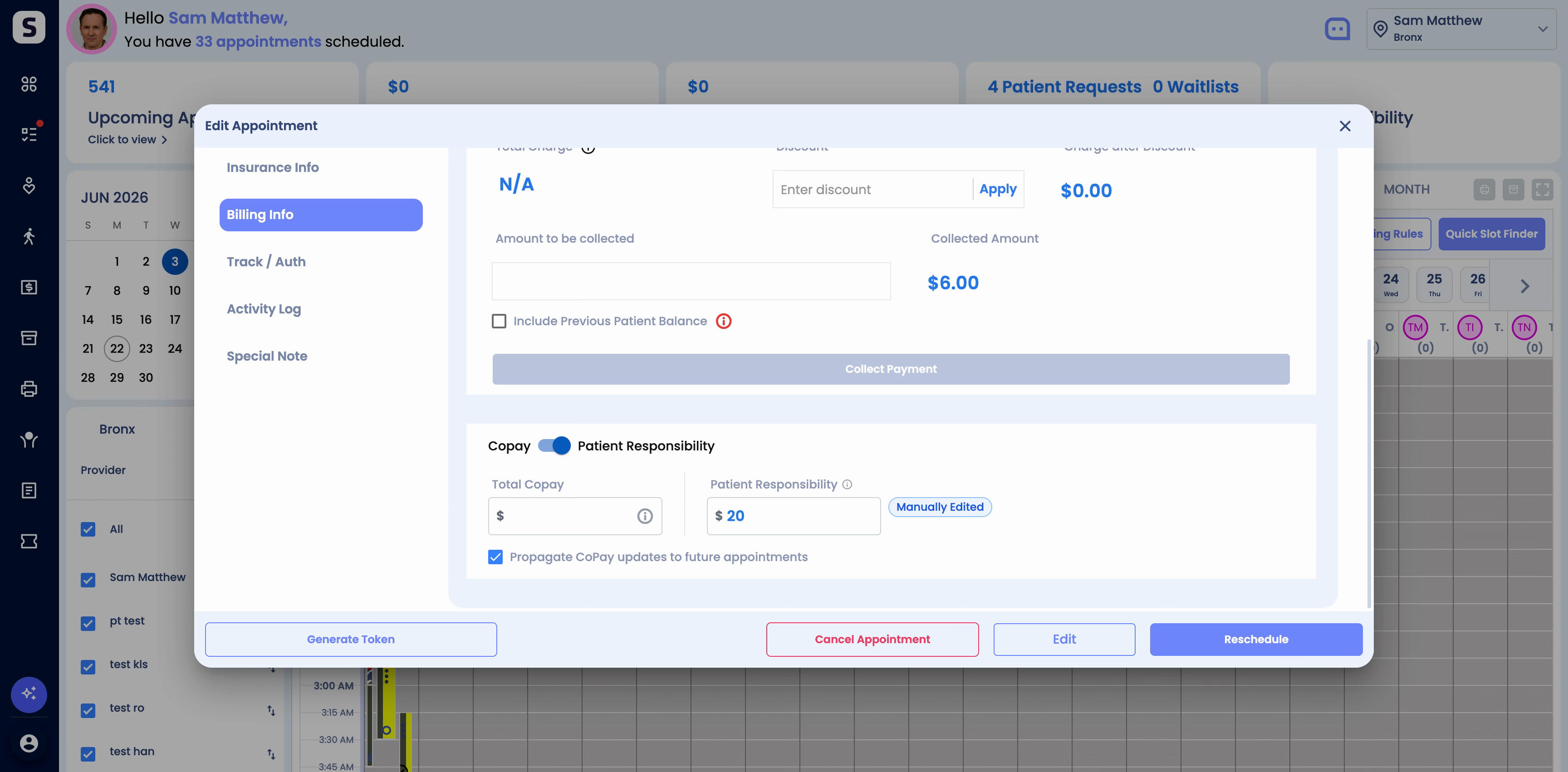This screenshot has height=772, width=1568.
Task: Click the printer icon in sidebar
Action: coord(29,389)
